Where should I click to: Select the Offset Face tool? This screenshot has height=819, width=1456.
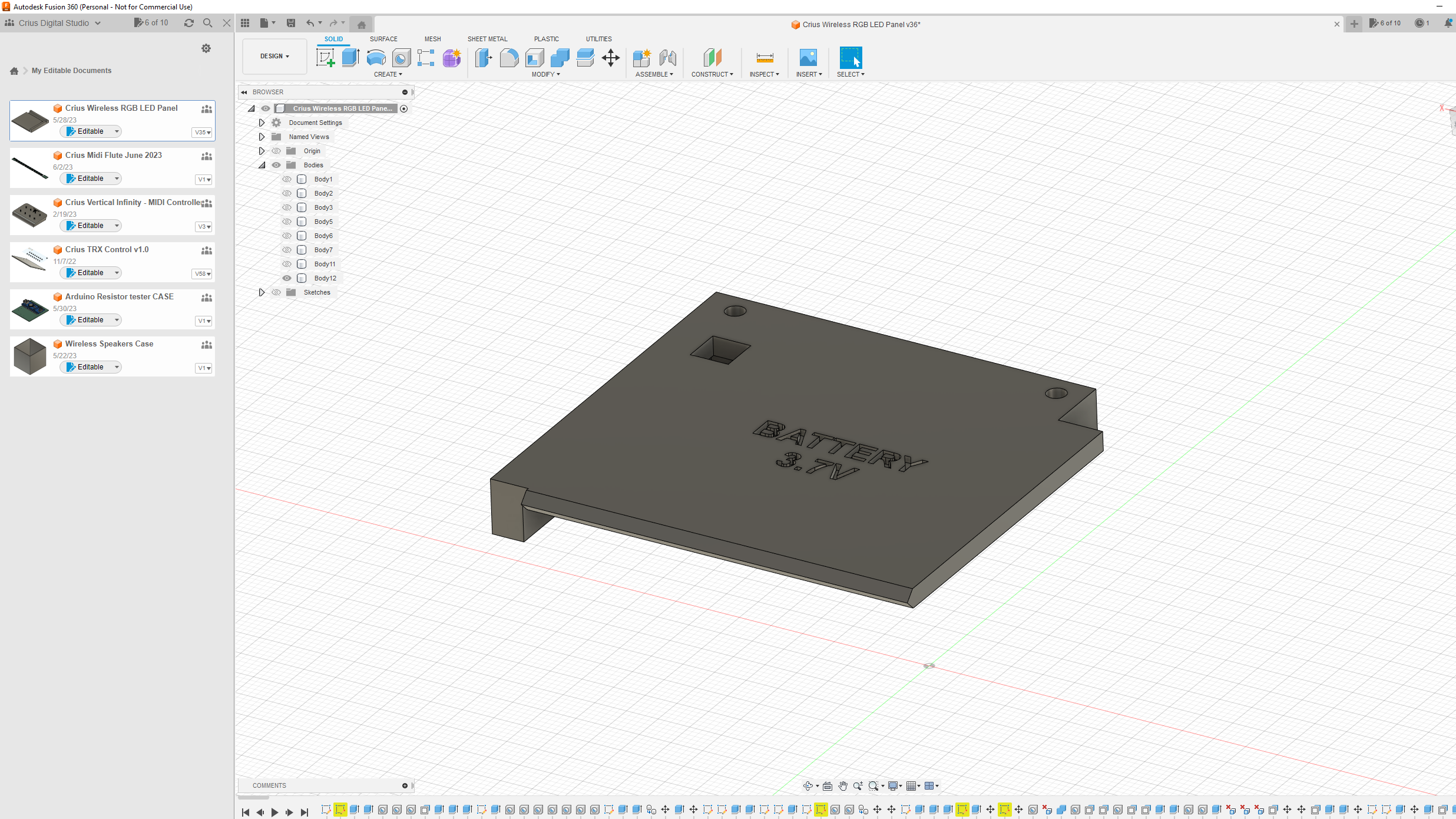coord(585,57)
